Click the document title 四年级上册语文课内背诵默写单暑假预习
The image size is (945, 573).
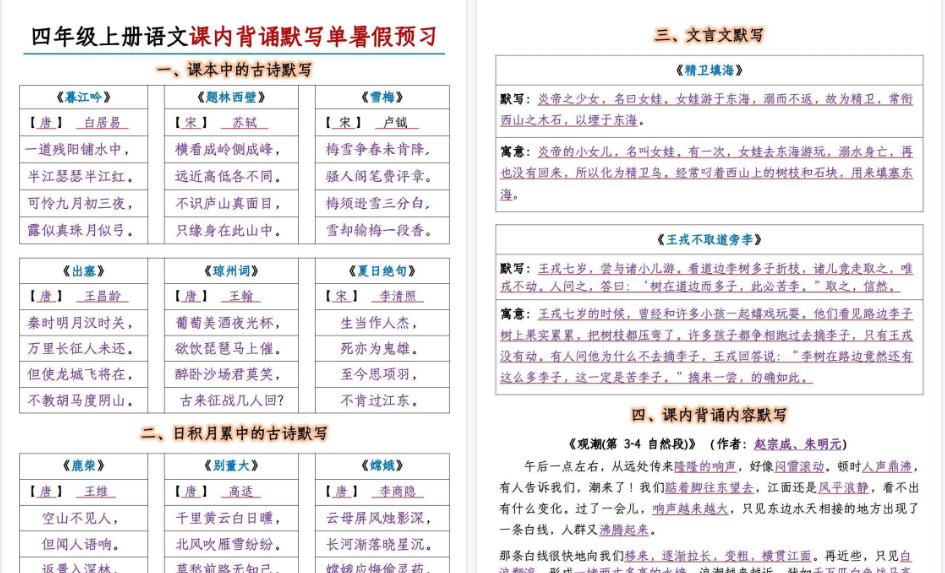(x=234, y=37)
